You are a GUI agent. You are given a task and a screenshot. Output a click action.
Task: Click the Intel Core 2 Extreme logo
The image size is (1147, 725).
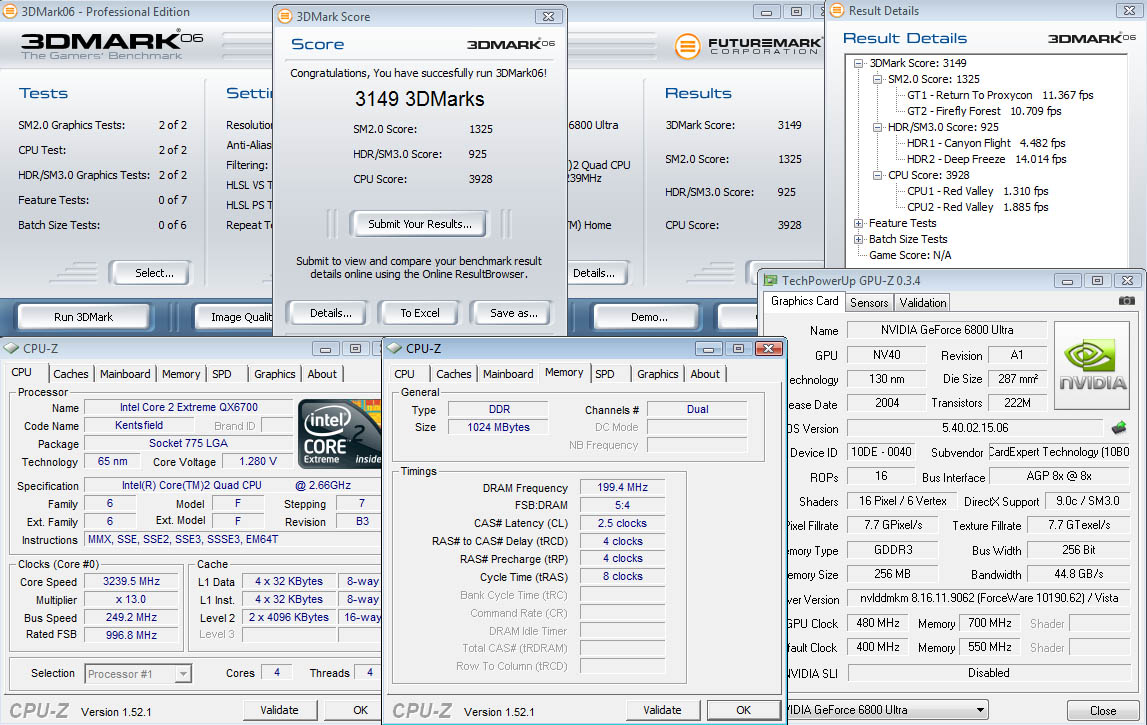[339, 433]
